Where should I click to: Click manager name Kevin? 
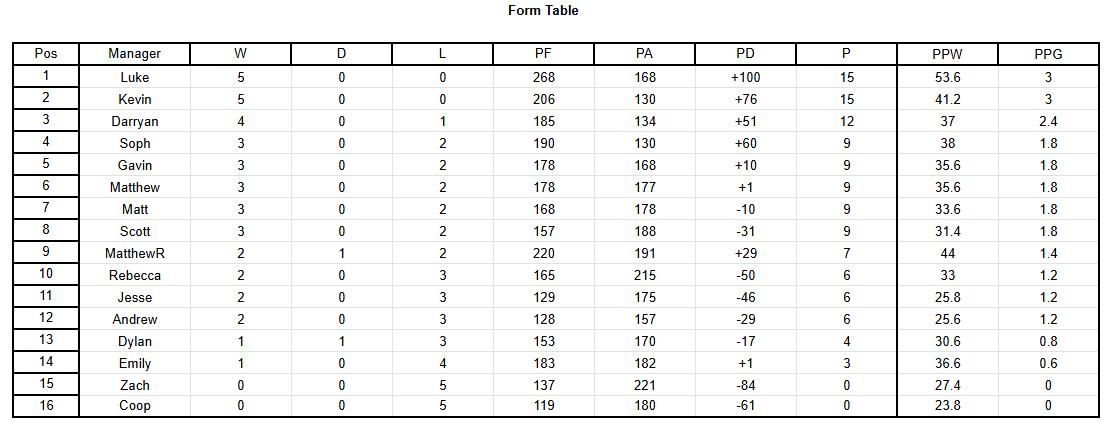(134, 99)
